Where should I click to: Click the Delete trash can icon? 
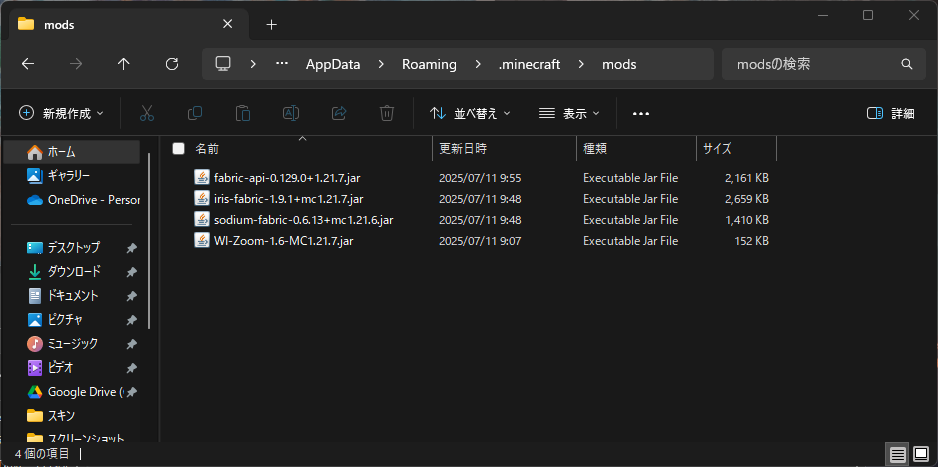(387, 113)
